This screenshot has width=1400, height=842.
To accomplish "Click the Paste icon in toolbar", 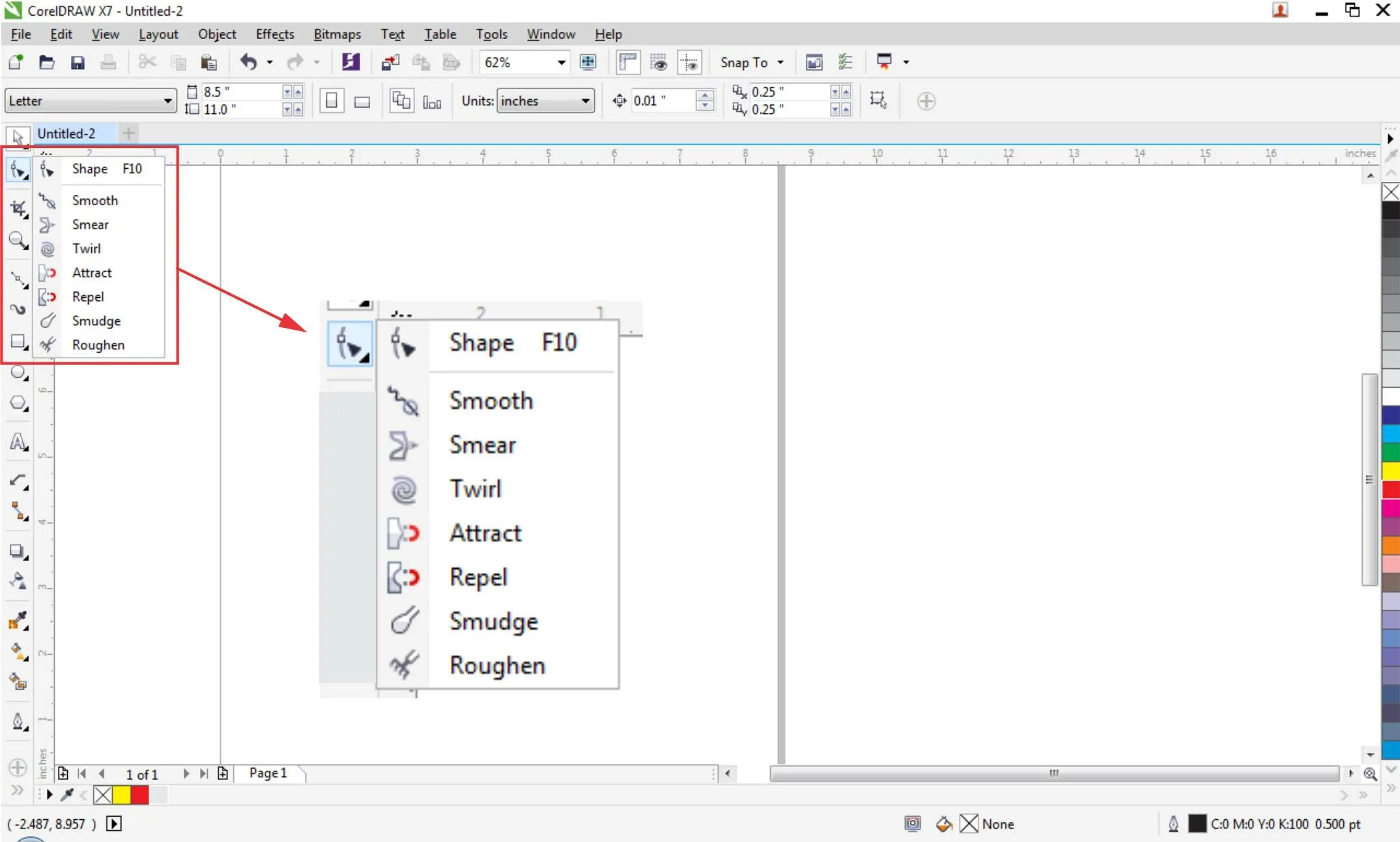I will [x=208, y=63].
